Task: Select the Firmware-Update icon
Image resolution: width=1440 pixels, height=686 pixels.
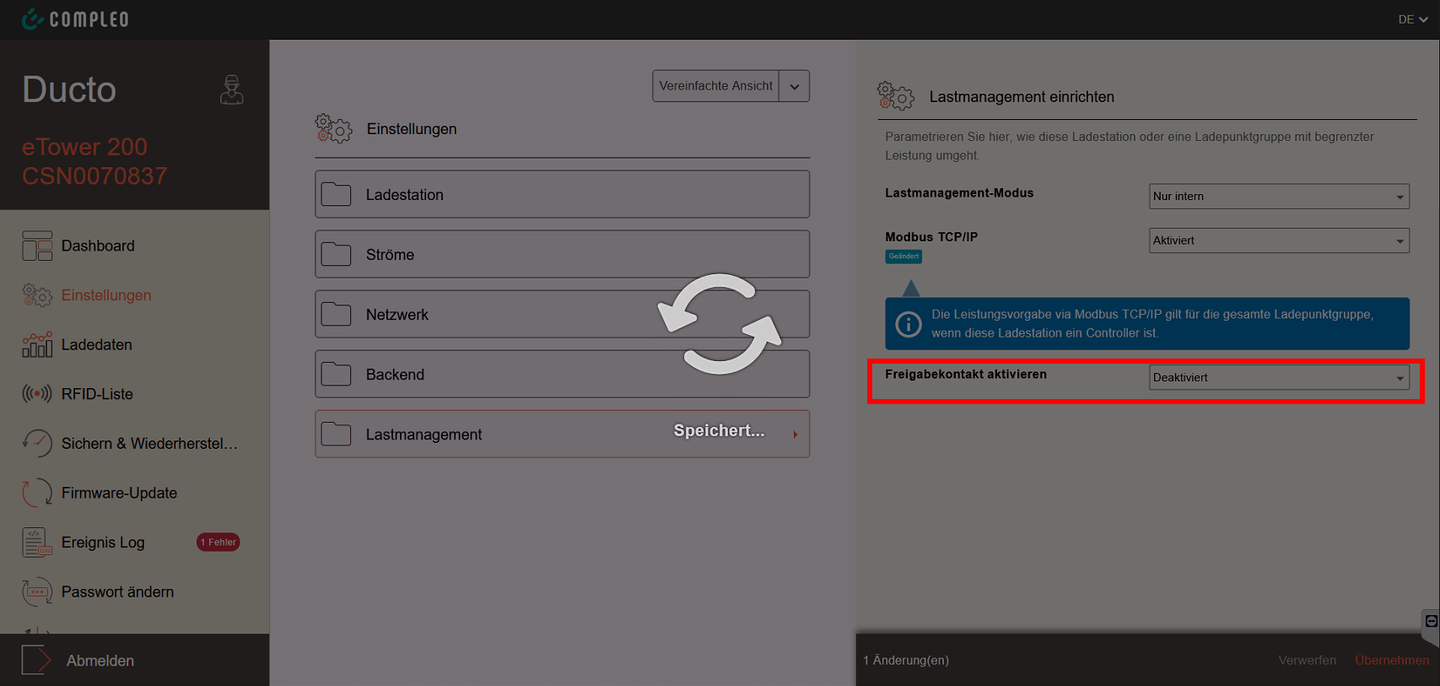Action: click(x=37, y=493)
